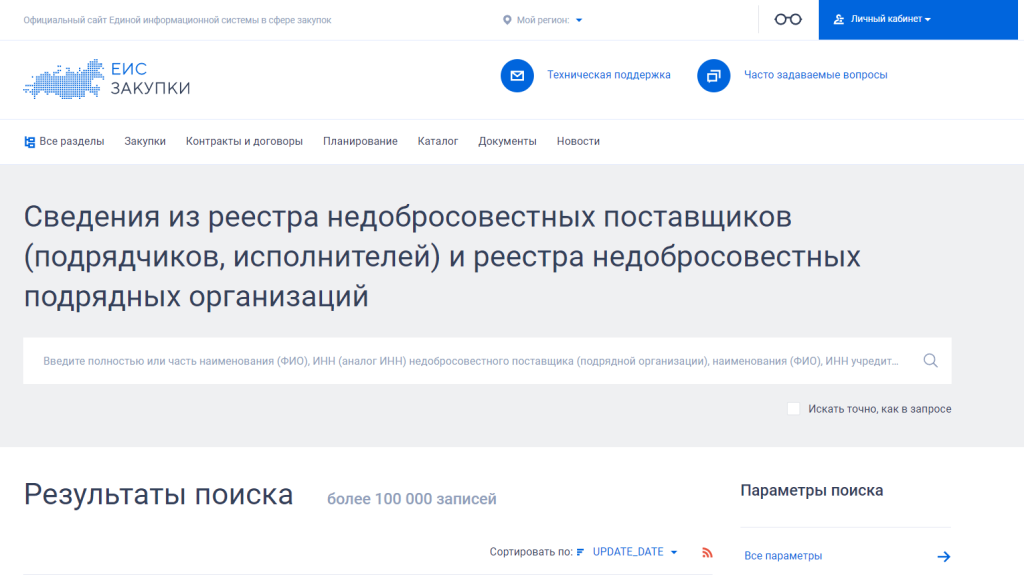Click the eyeglasses icon for visually impaired version
This screenshot has height=584, width=1024.
tap(787, 18)
